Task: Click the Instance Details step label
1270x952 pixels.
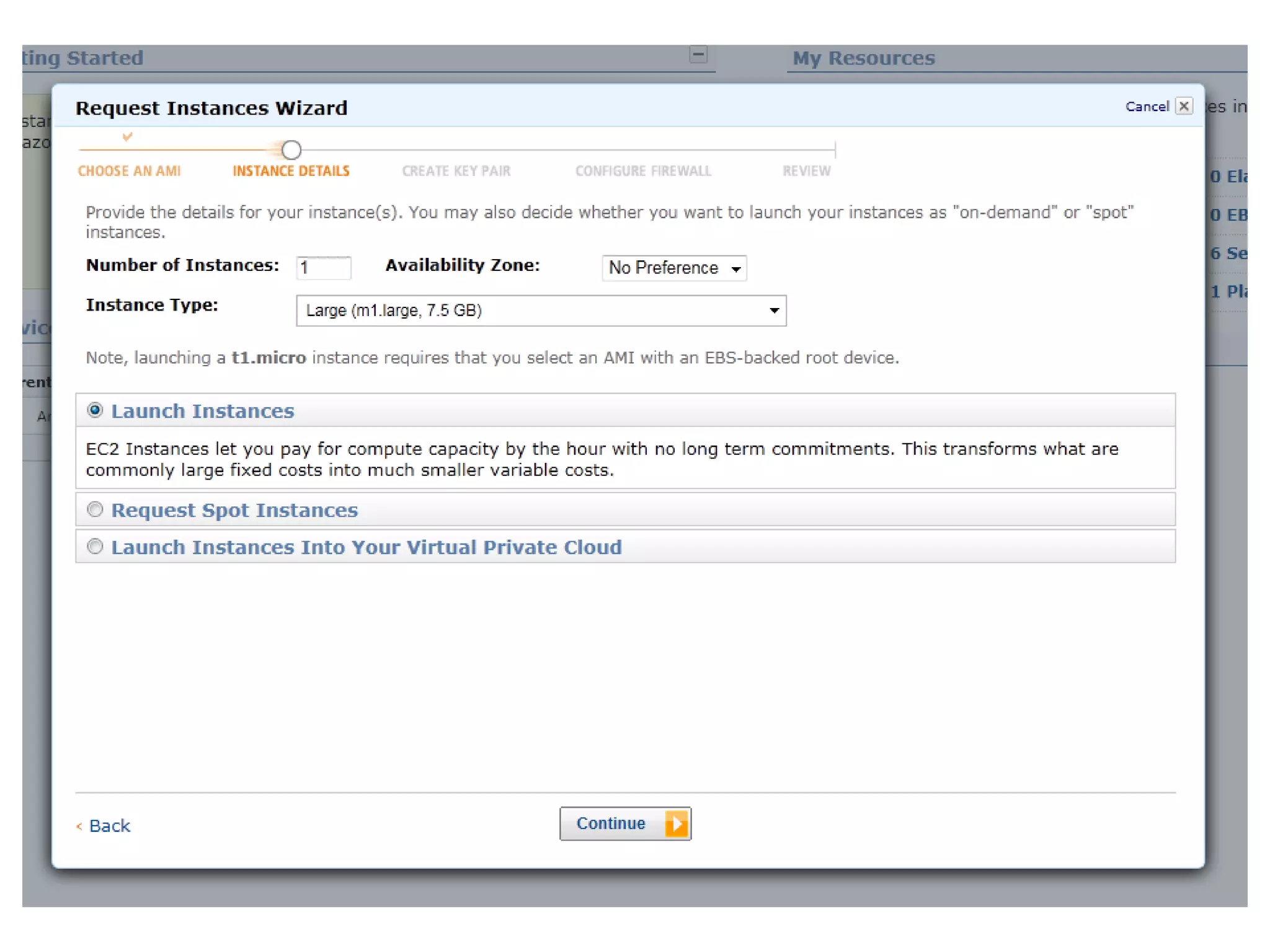Action: click(291, 171)
